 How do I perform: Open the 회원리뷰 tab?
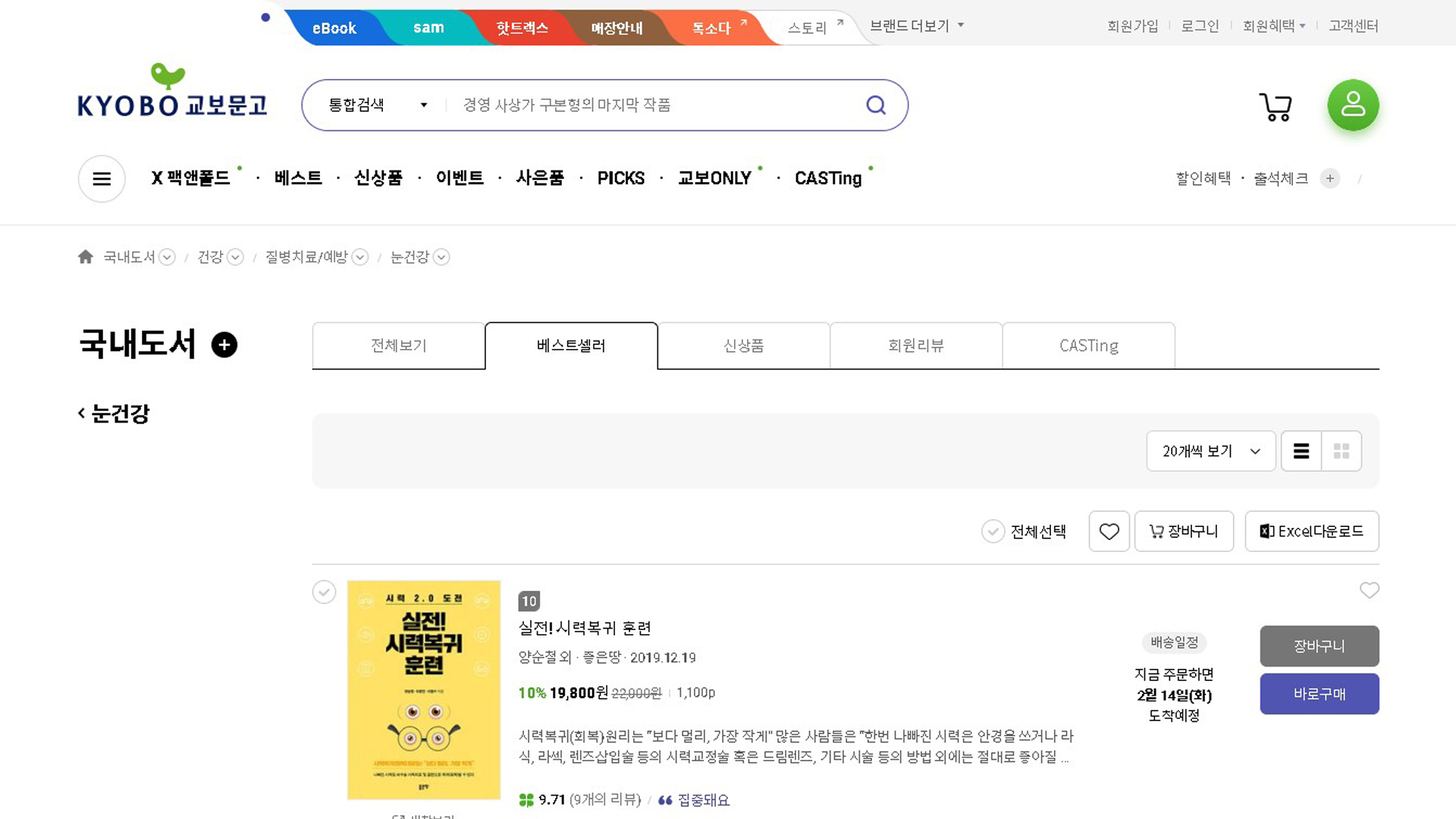point(915,346)
